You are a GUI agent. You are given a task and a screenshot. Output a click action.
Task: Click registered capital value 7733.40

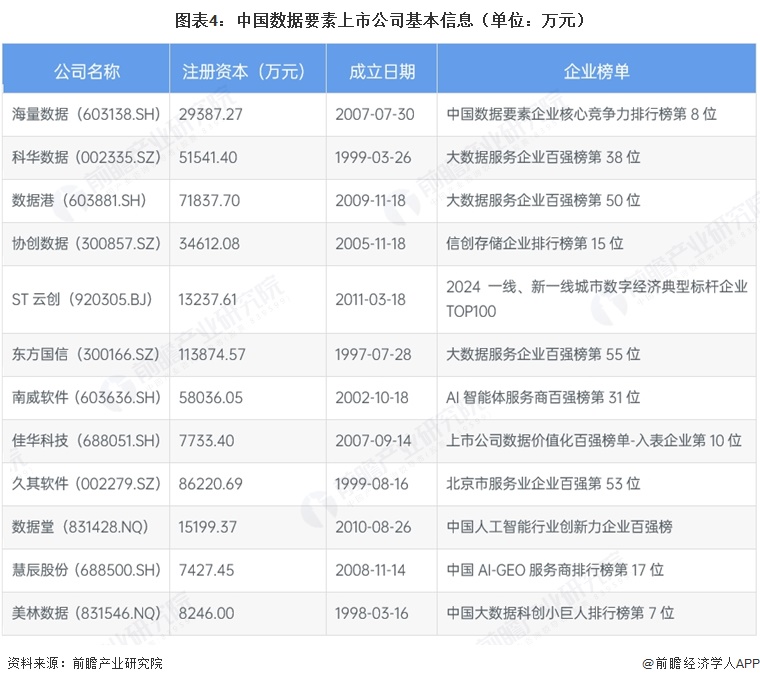(206, 441)
